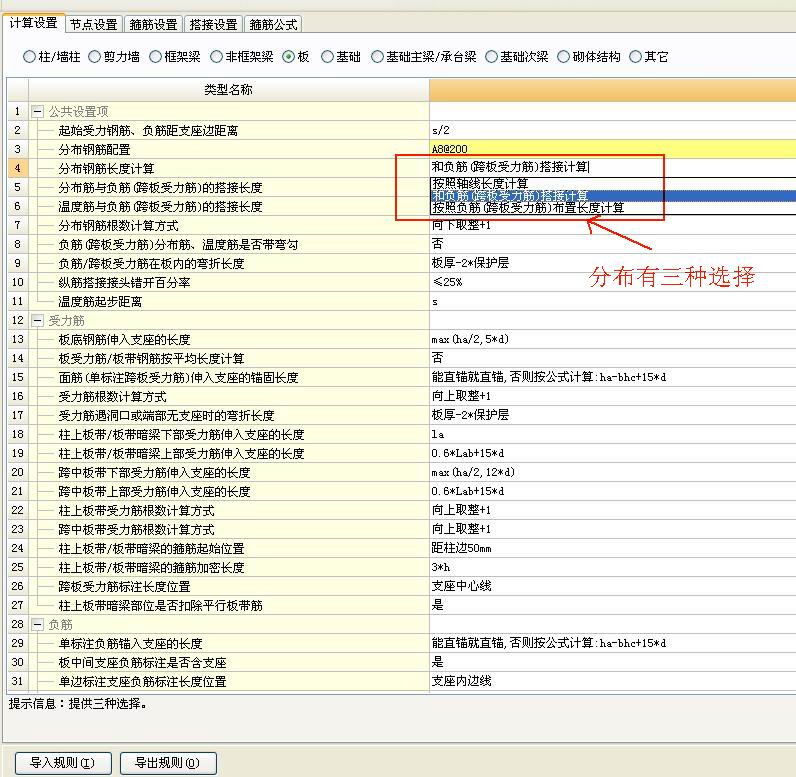Select the 剪力墙 radio option
The width and height of the screenshot is (796, 777).
point(114,57)
